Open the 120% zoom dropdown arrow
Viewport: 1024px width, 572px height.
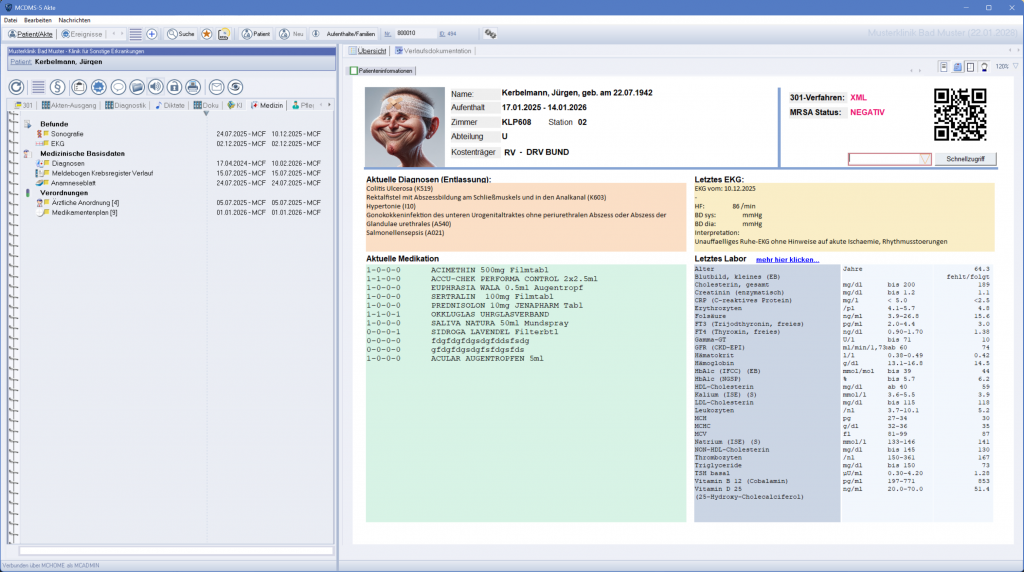(x=1015, y=67)
